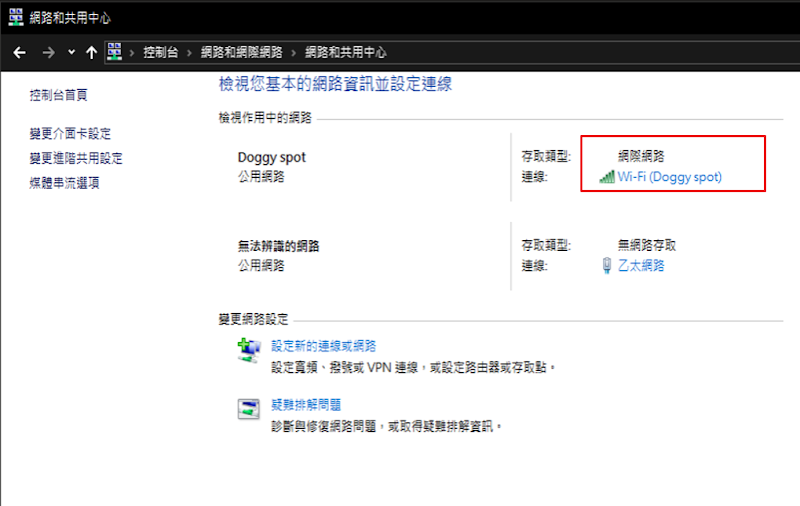Open the Wi-Fi (Doggy spot) connection link
800x506 pixels.
669,177
